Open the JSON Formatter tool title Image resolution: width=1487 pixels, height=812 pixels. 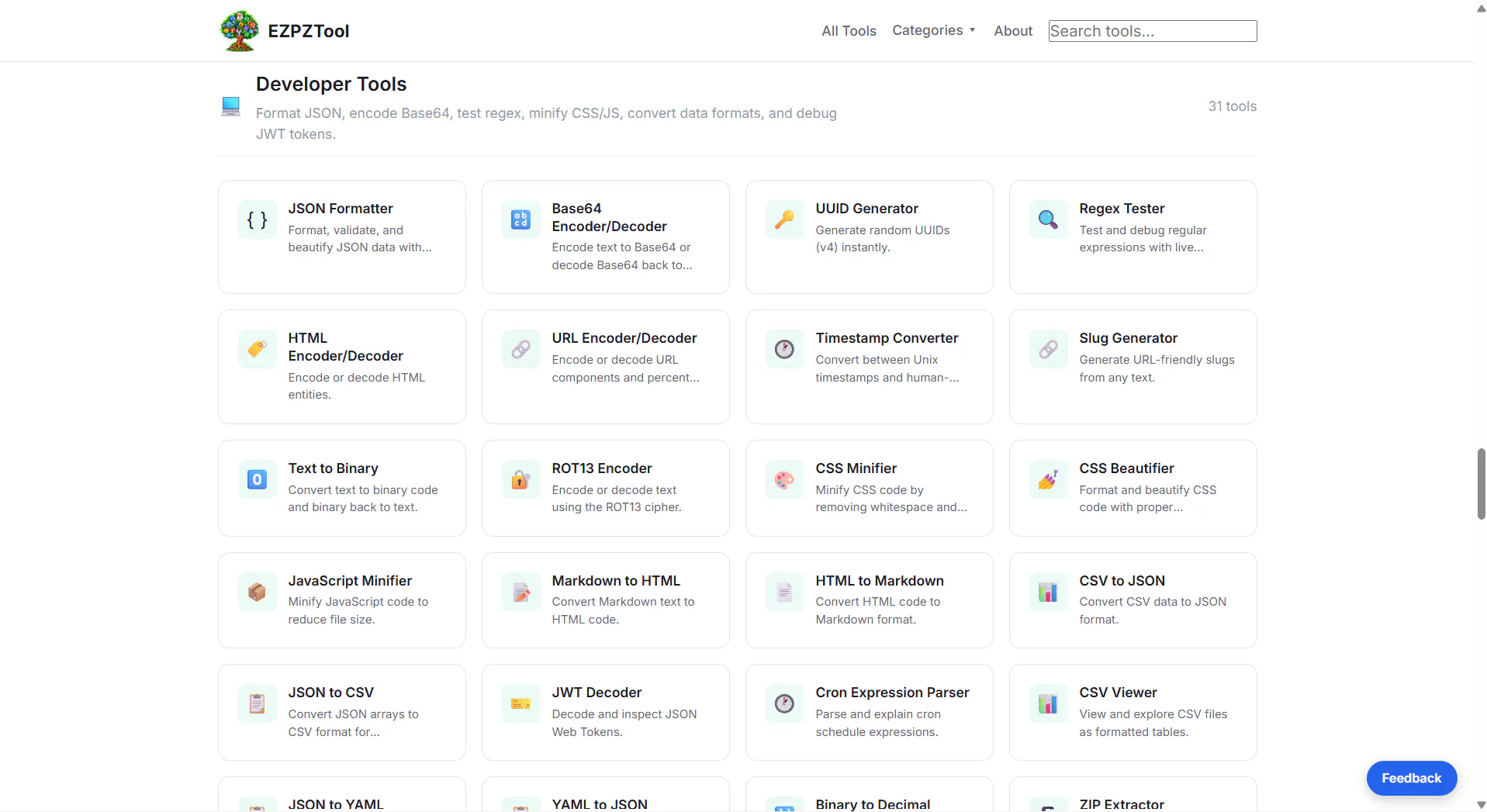pos(341,209)
